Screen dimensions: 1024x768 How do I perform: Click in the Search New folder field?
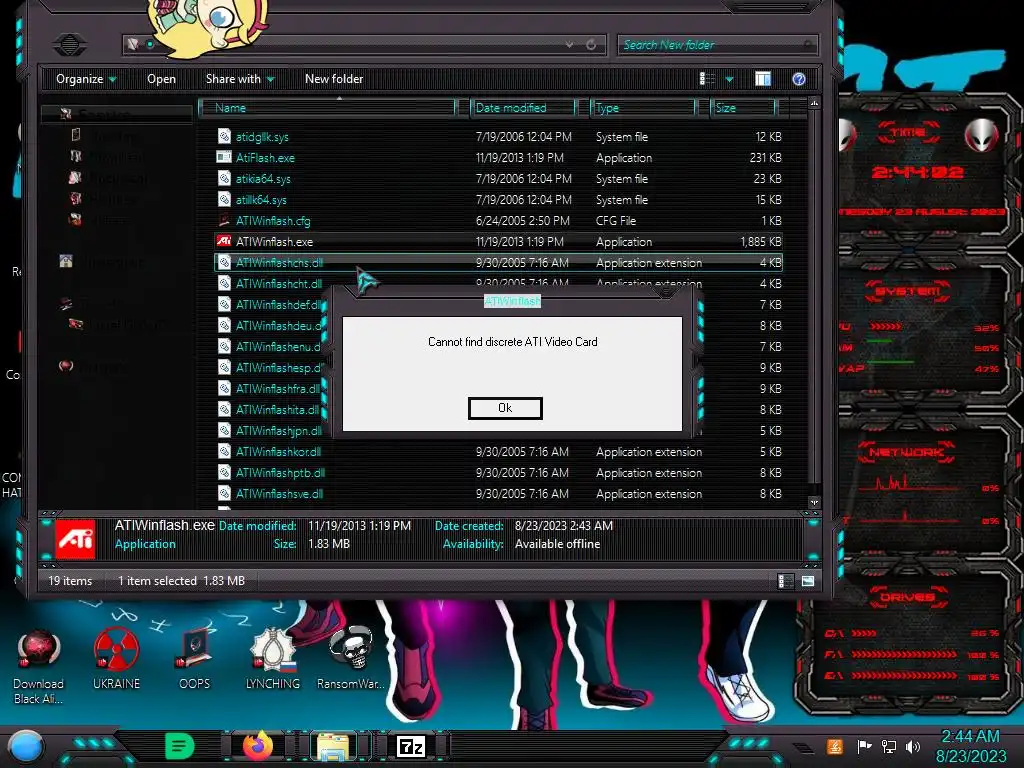(716, 45)
